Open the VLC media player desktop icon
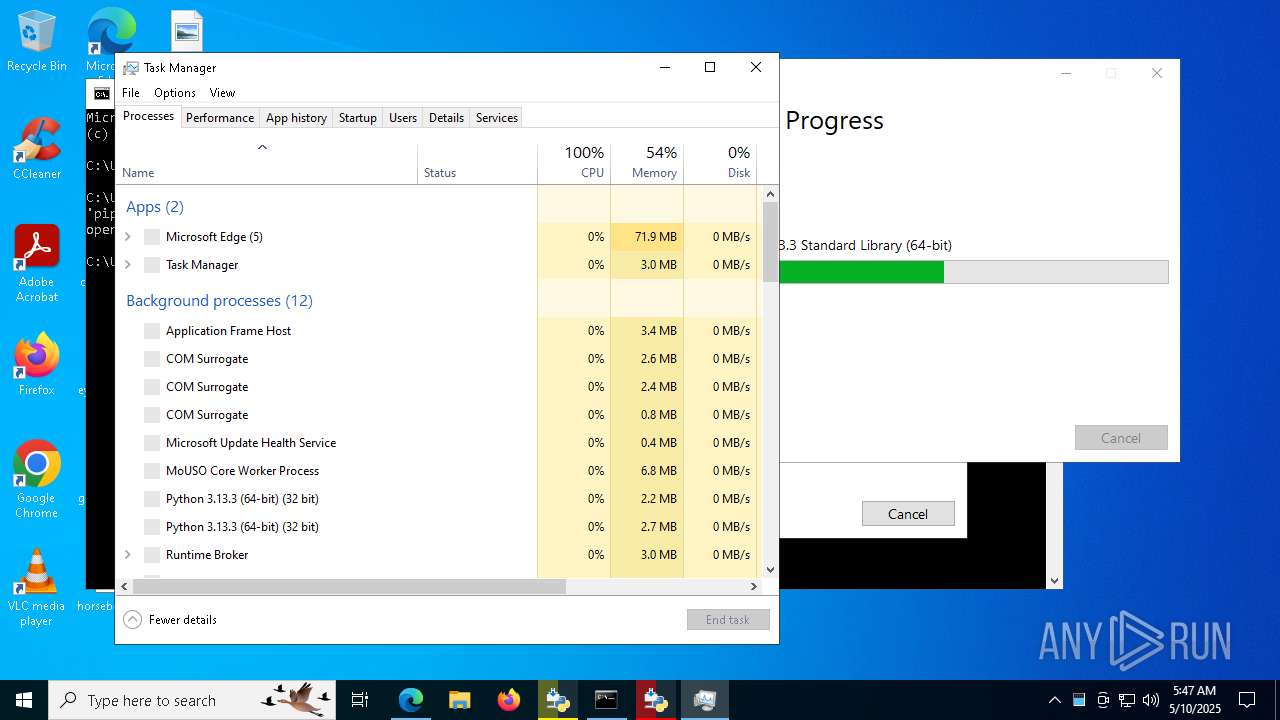This screenshot has width=1280, height=720. click(x=36, y=587)
